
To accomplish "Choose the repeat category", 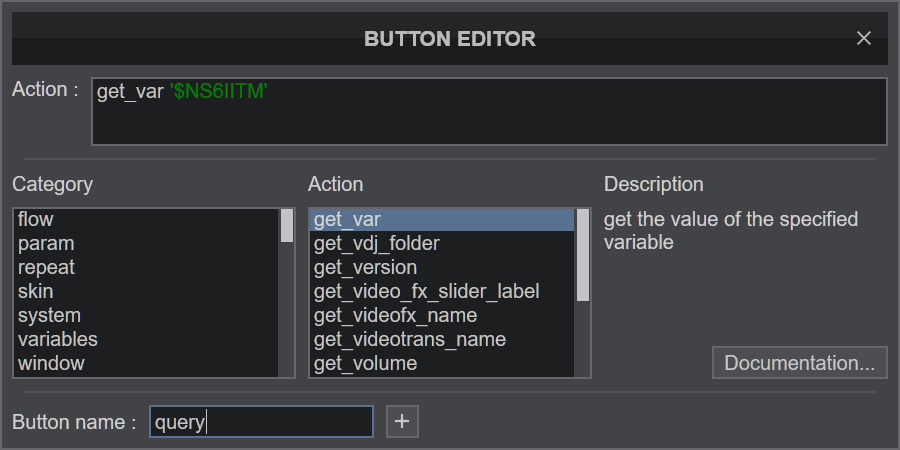I will click(146, 267).
